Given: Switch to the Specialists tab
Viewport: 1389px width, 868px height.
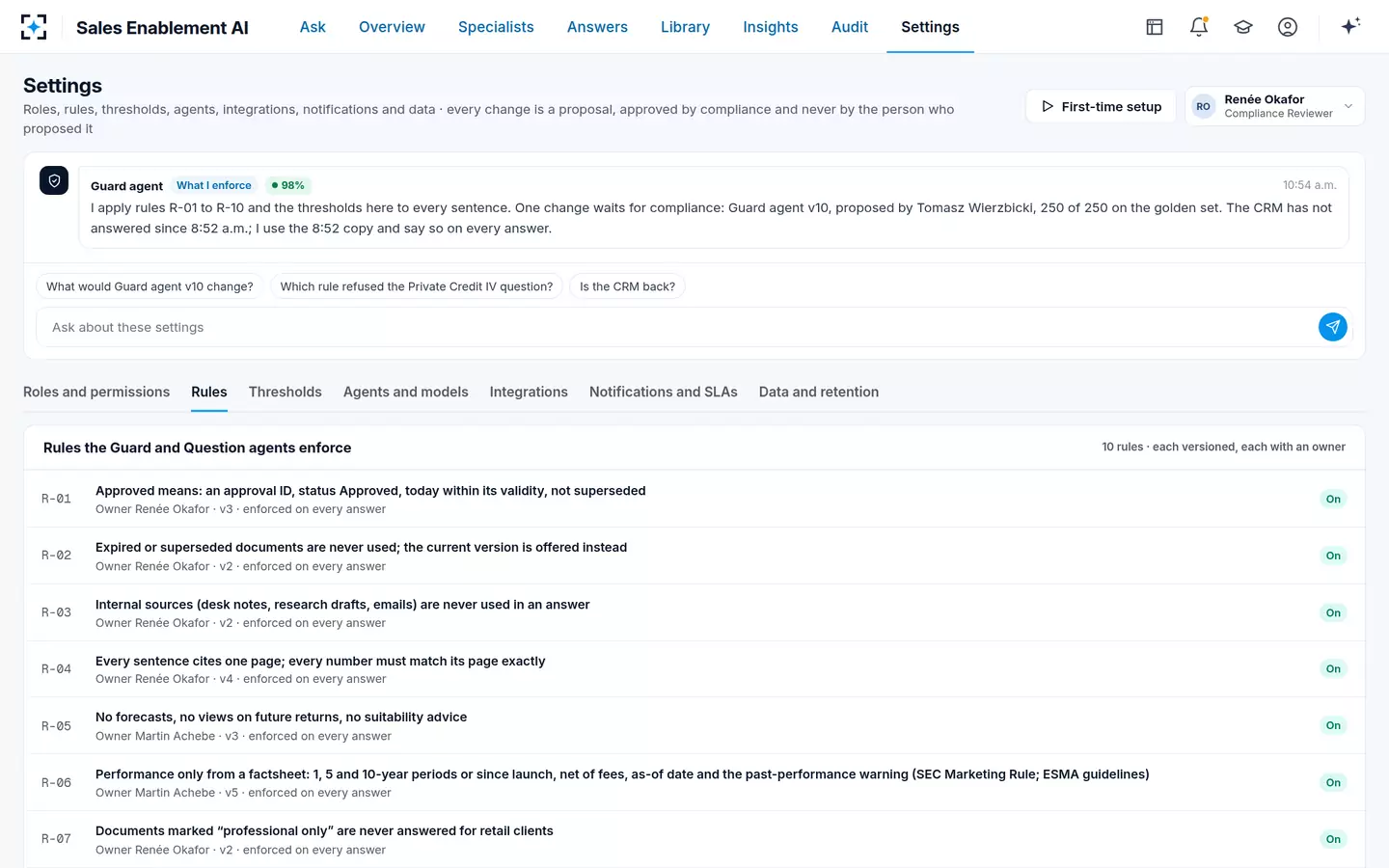Looking at the screenshot, I should pos(496,27).
